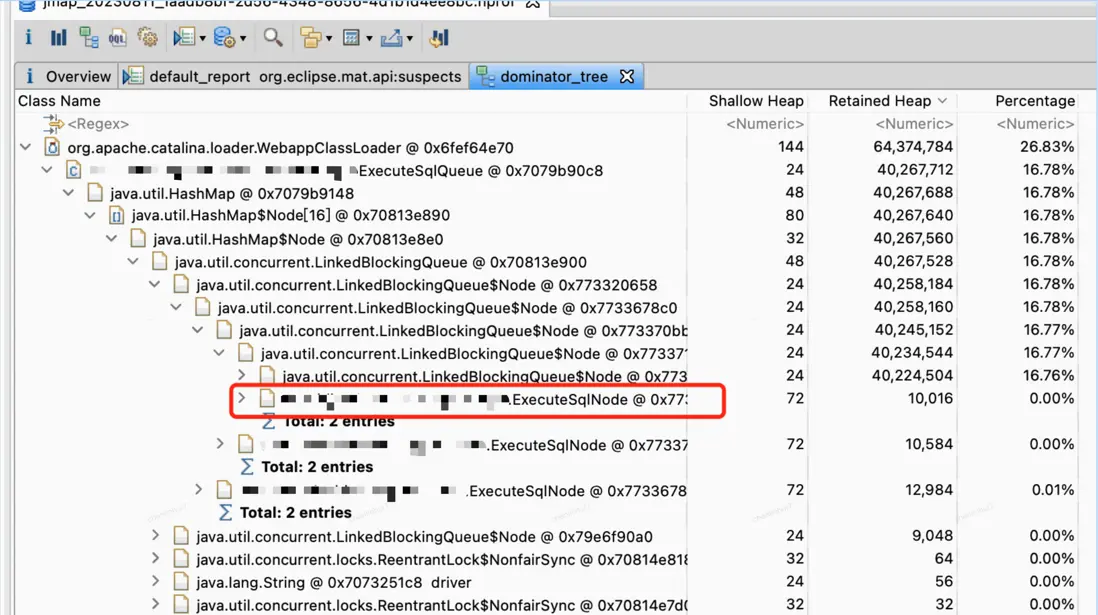Expand the node with retained heap 40,224,504

pos(242,375)
